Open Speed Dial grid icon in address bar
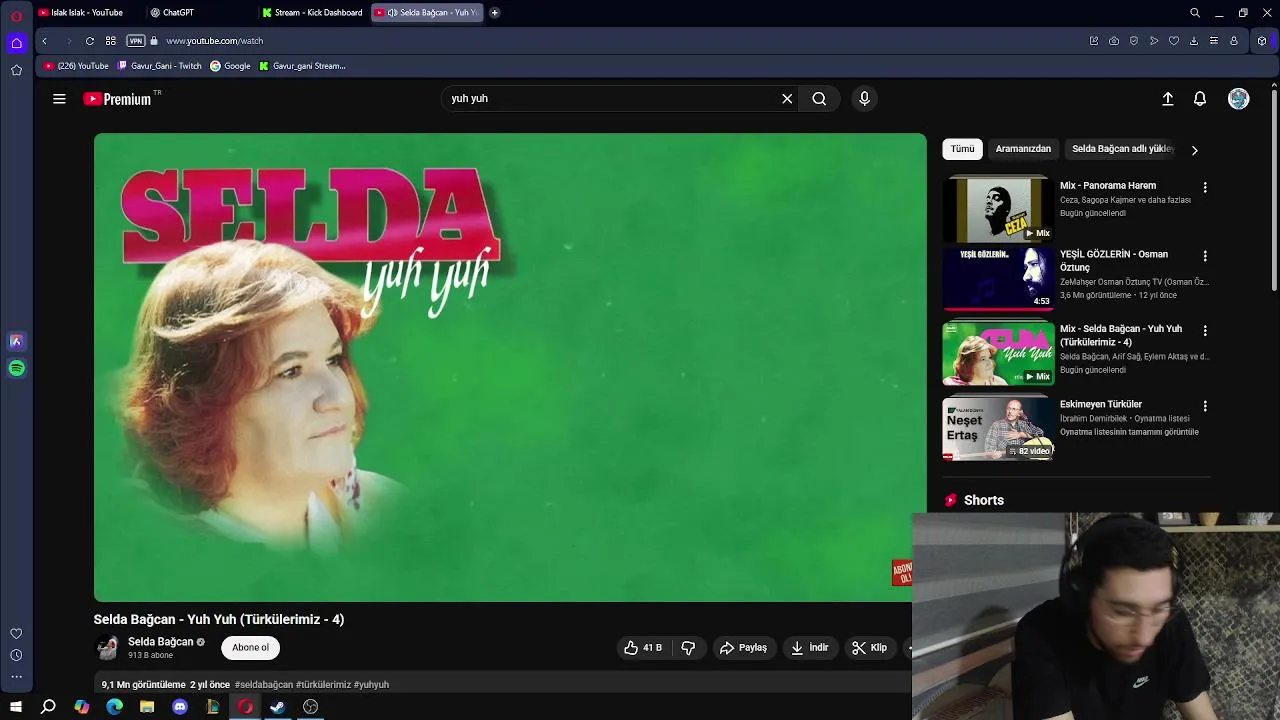Image resolution: width=1280 pixels, height=720 pixels. (111, 41)
